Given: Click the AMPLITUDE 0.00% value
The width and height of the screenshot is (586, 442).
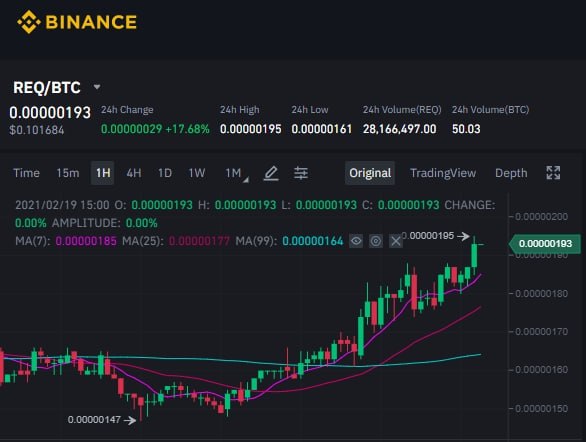Looking at the screenshot, I should (142, 223).
